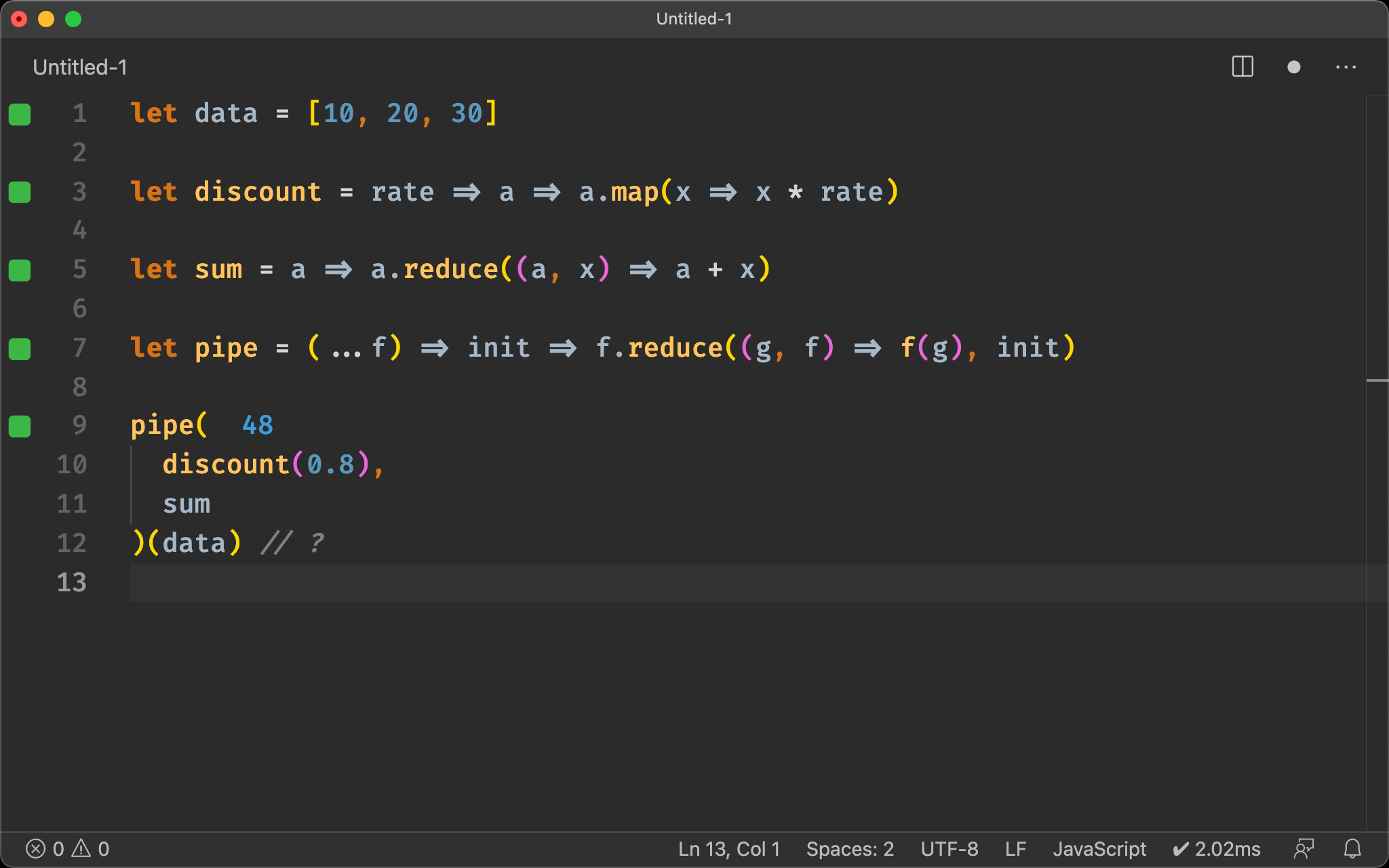This screenshot has width=1389, height=868.
Task: Select the Untitled-1 editor tab
Action: [80, 67]
